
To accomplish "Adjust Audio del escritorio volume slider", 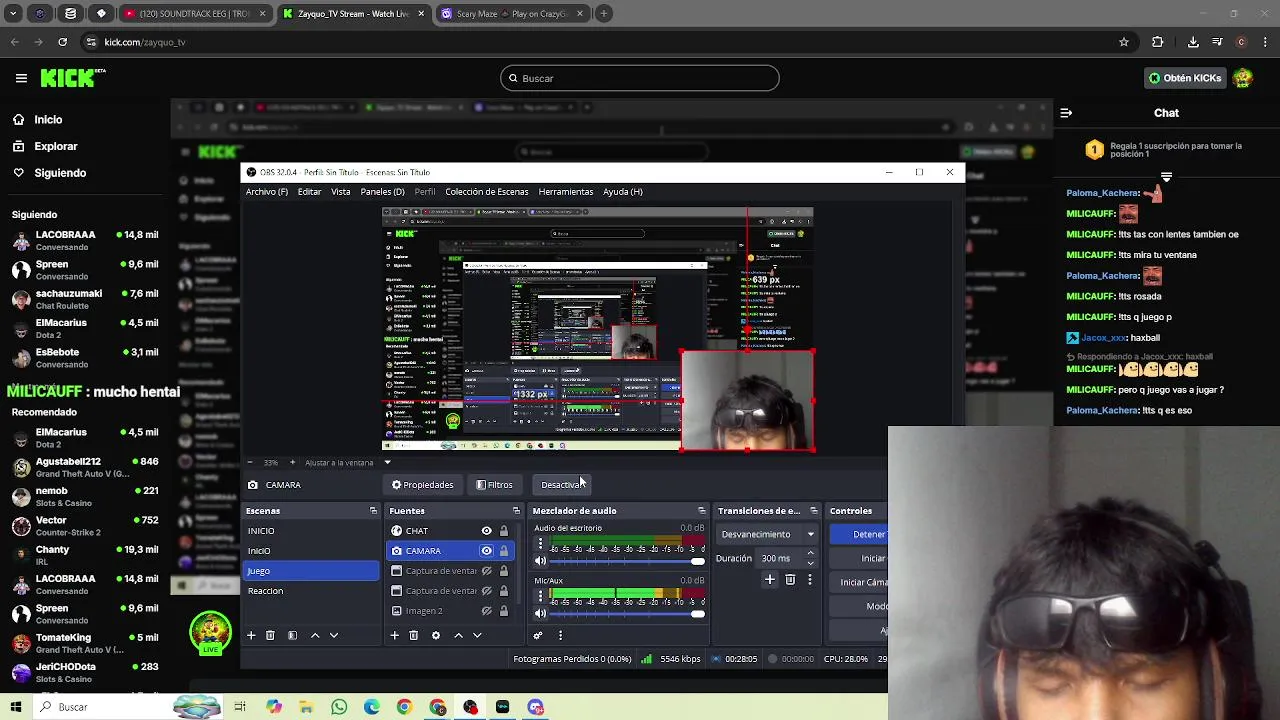I will pyautogui.click(x=627, y=561).
